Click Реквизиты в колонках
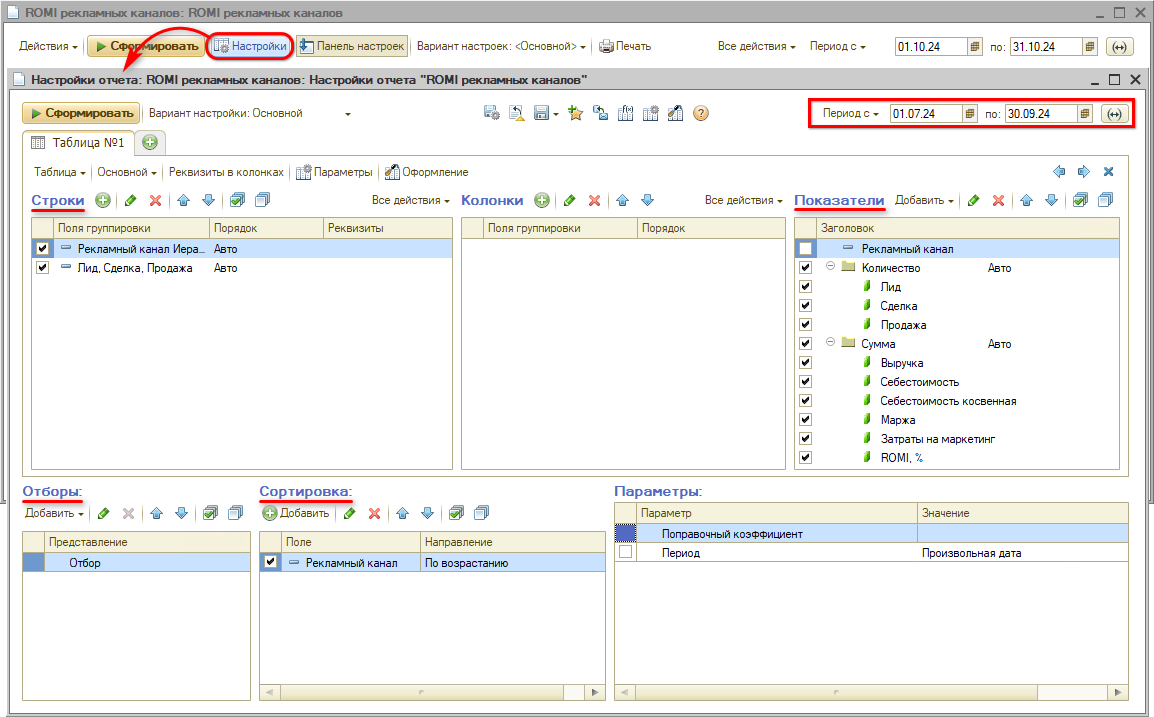This screenshot has height=717, width=1154. click(226, 172)
